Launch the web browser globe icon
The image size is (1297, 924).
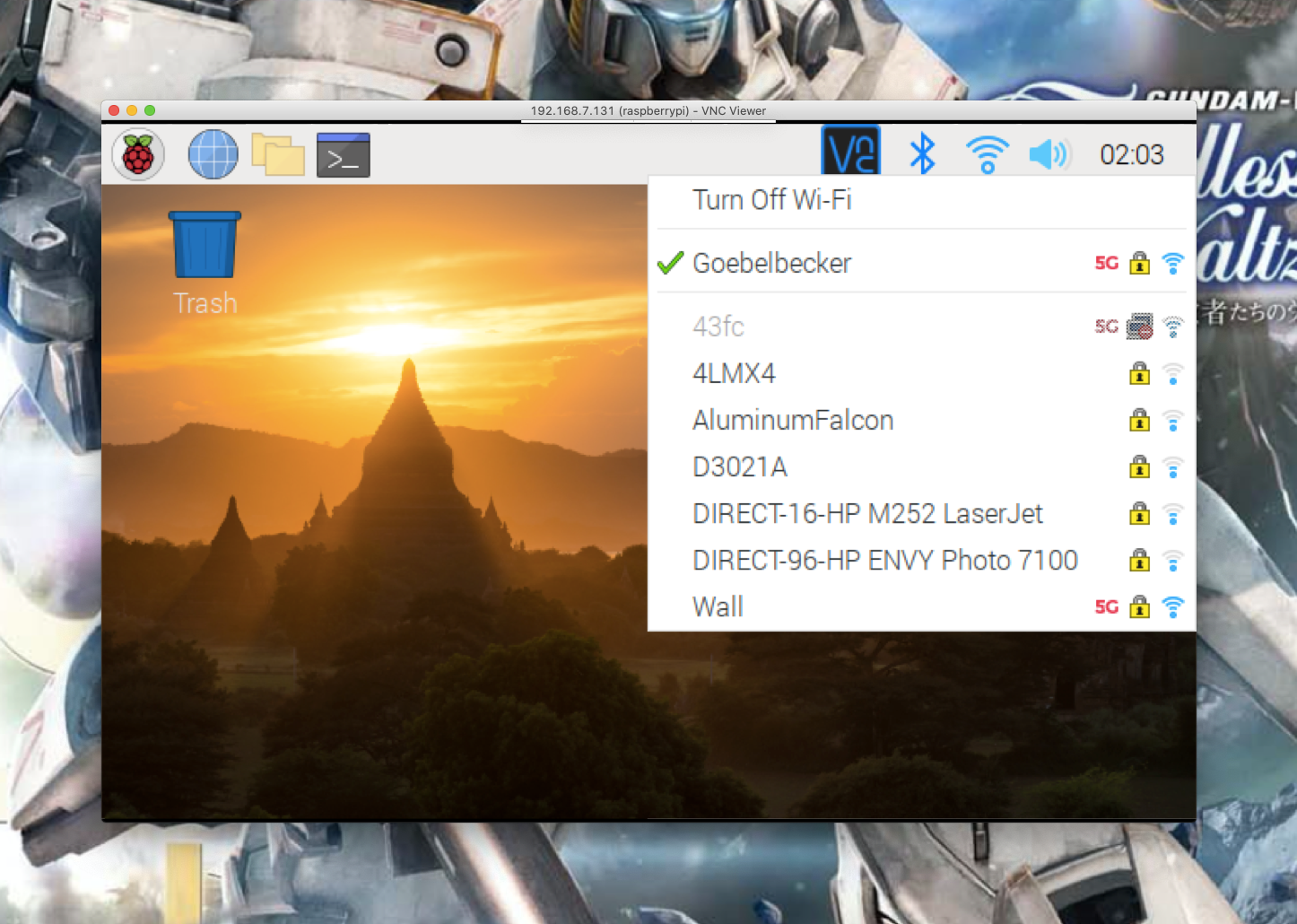[213, 154]
